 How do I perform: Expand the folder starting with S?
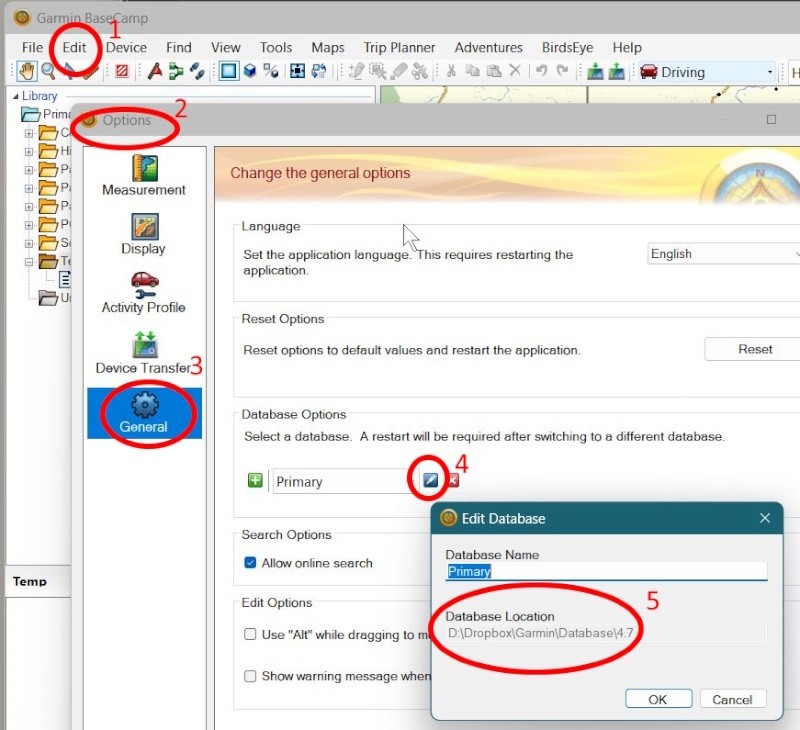pyautogui.click(x=29, y=243)
